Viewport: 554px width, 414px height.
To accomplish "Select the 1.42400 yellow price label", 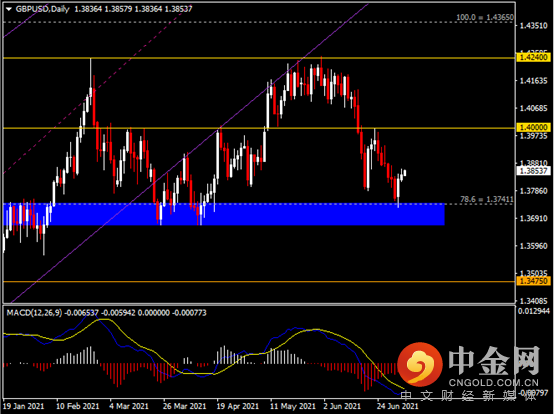I will [534, 57].
